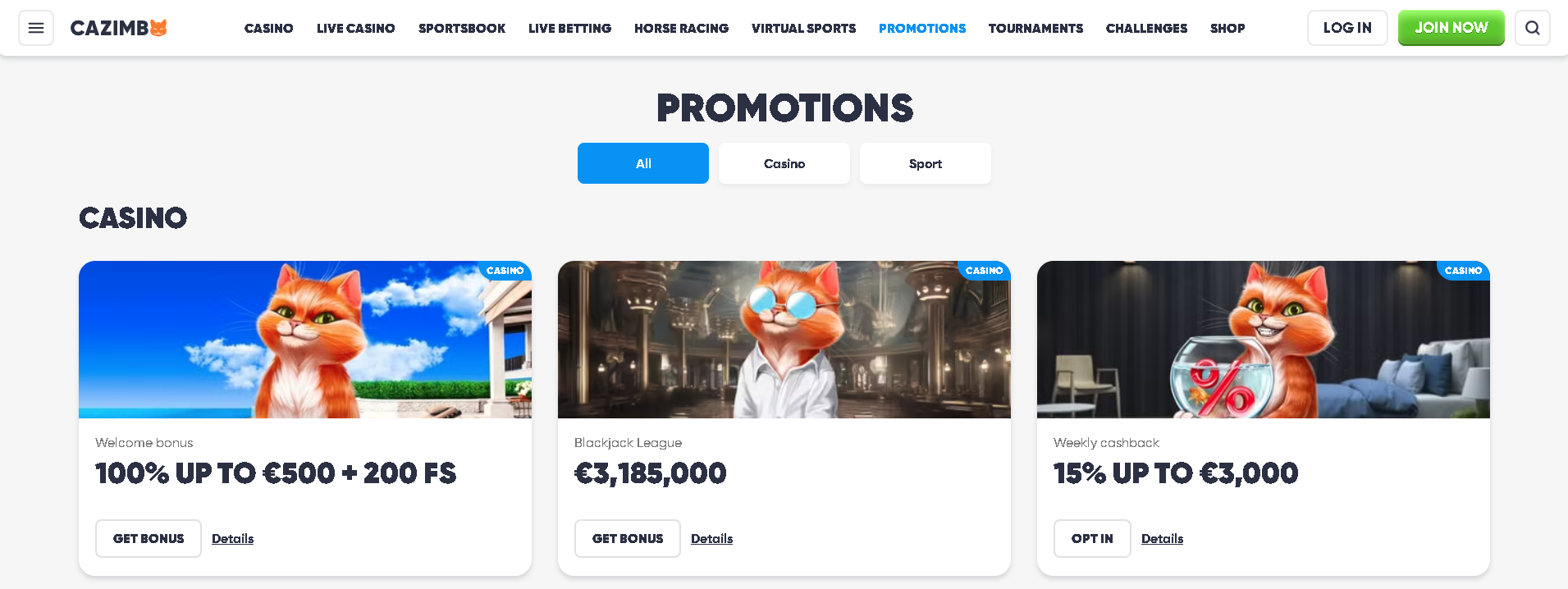Filter promotions by Sport
The image size is (1568, 589).
(x=926, y=163)
